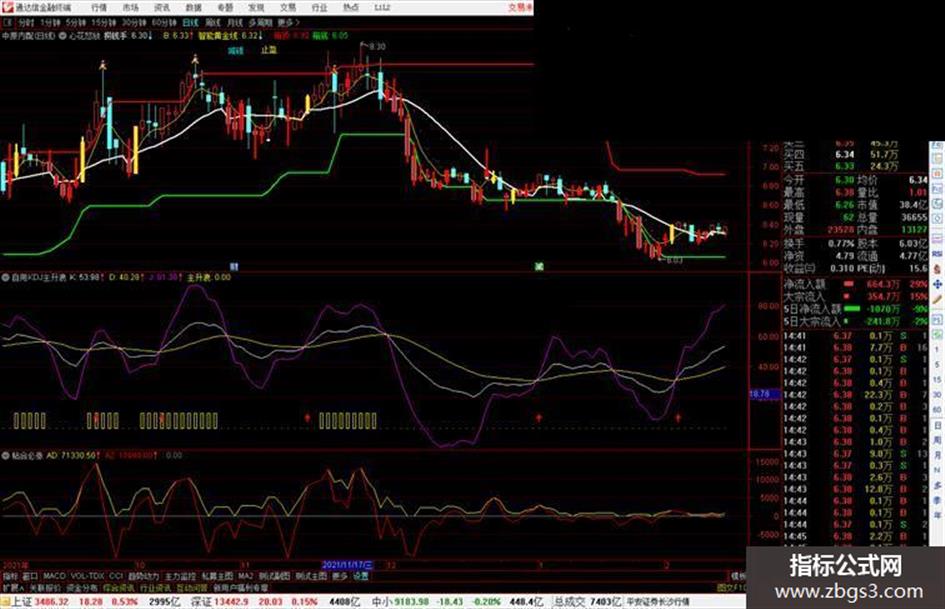Screen dimensions: 945x609
Task: Click the 通达信 app logo icon
Action: pos(7,7)
